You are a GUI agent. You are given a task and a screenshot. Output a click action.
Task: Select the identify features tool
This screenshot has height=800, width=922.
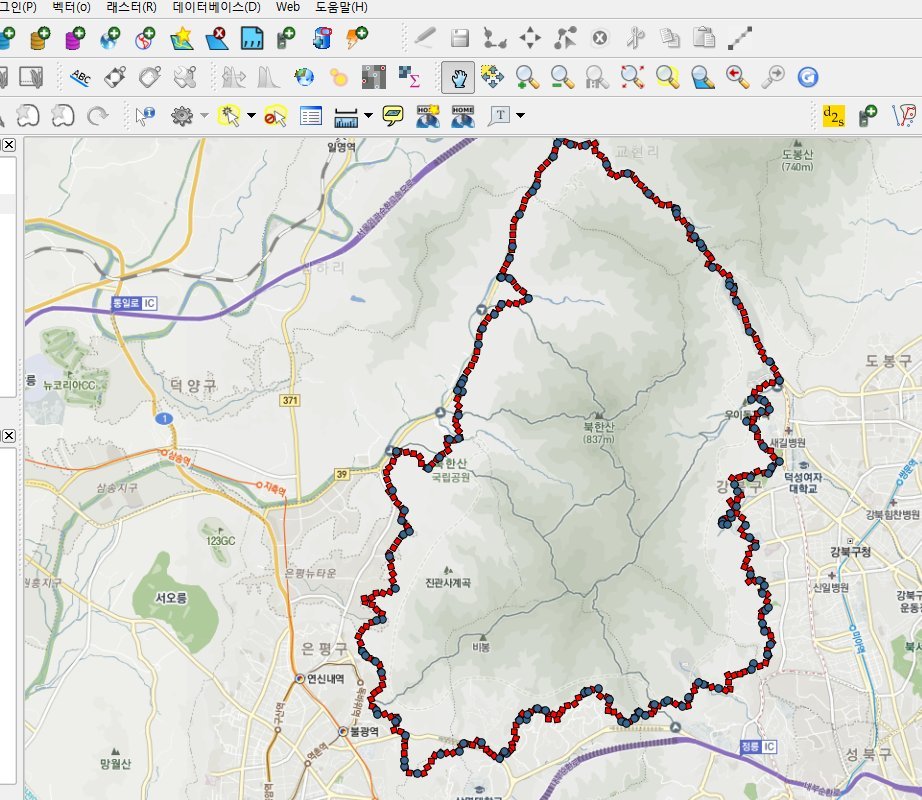(x=145, y=116)
